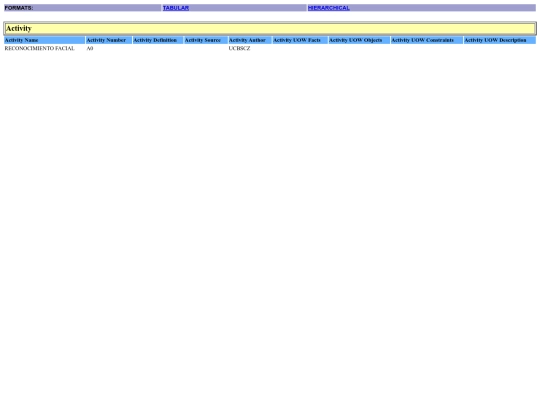Open the HIERARCHICAL format link
This screenshot has height=405, width=540.
[329, 8]
